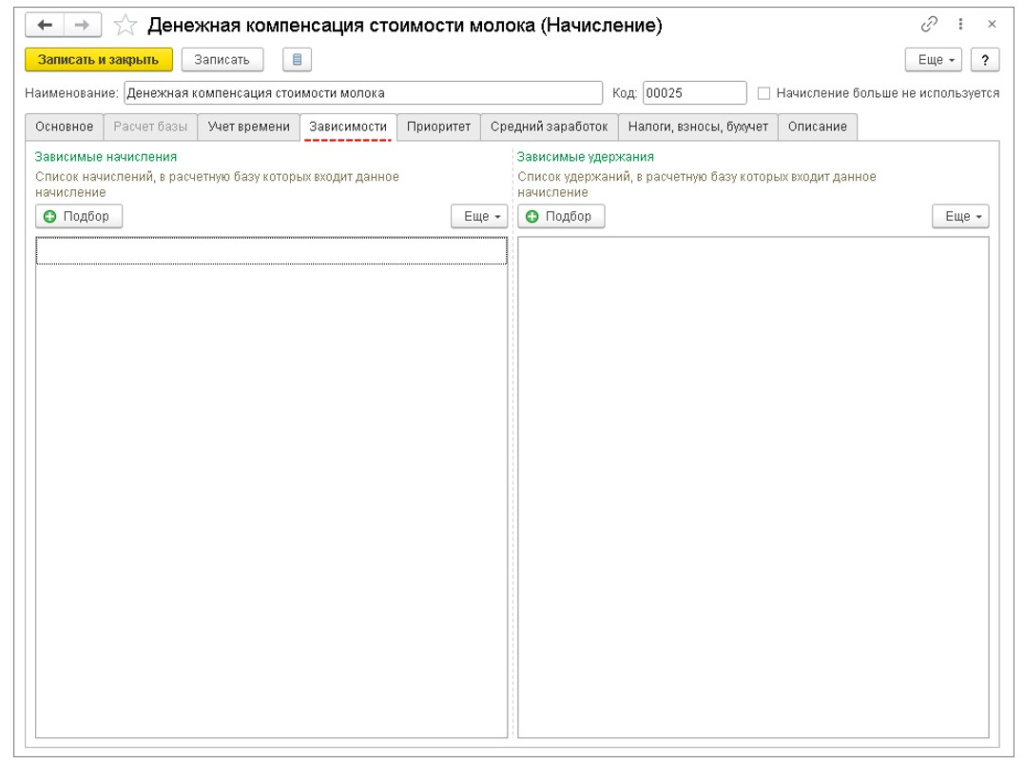Go to the 'Средний заработок' tab

click(549, 127)
